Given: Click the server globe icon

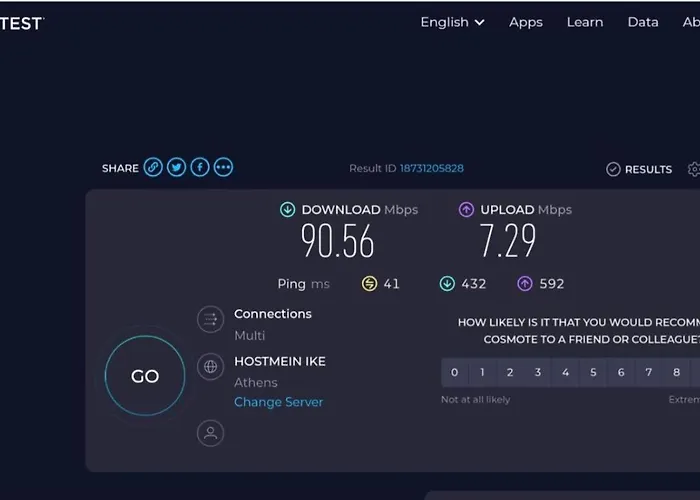Looking at the screenshot, I should pos(210,367).
